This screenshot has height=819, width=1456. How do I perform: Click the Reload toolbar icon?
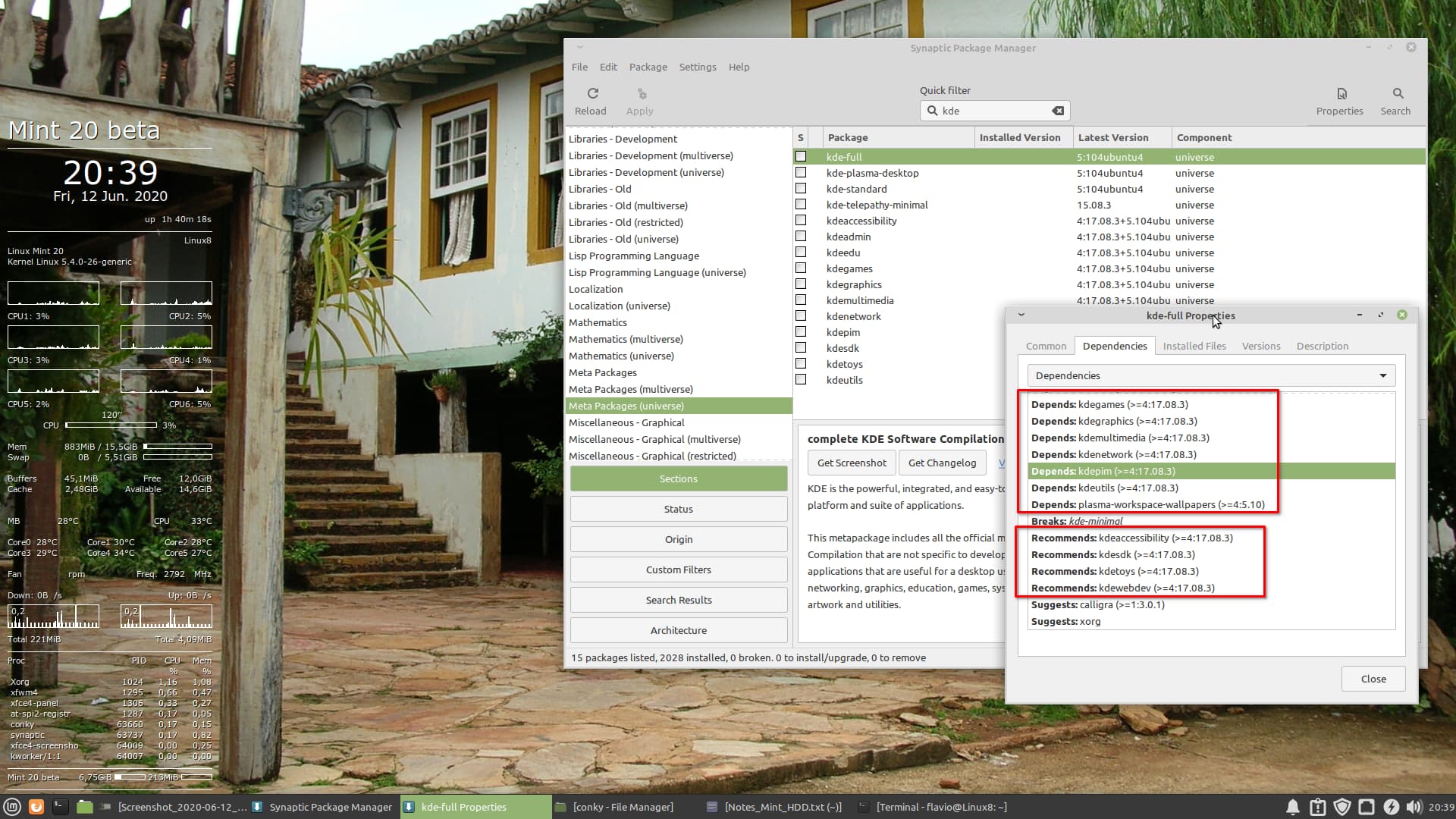pyautogui.click(x=592, y=94)
